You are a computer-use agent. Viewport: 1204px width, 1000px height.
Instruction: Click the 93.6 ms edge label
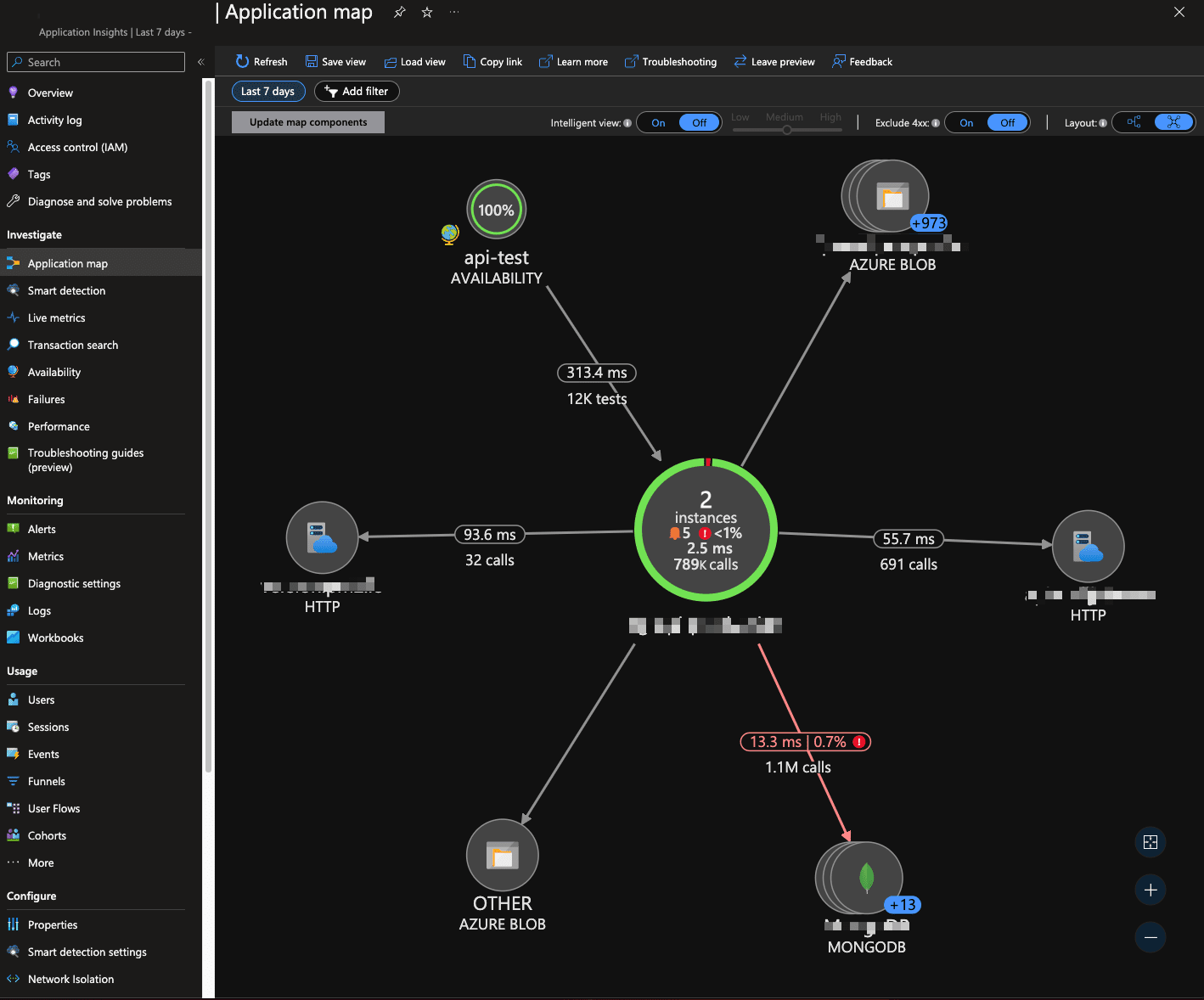(x=490, y=535)
